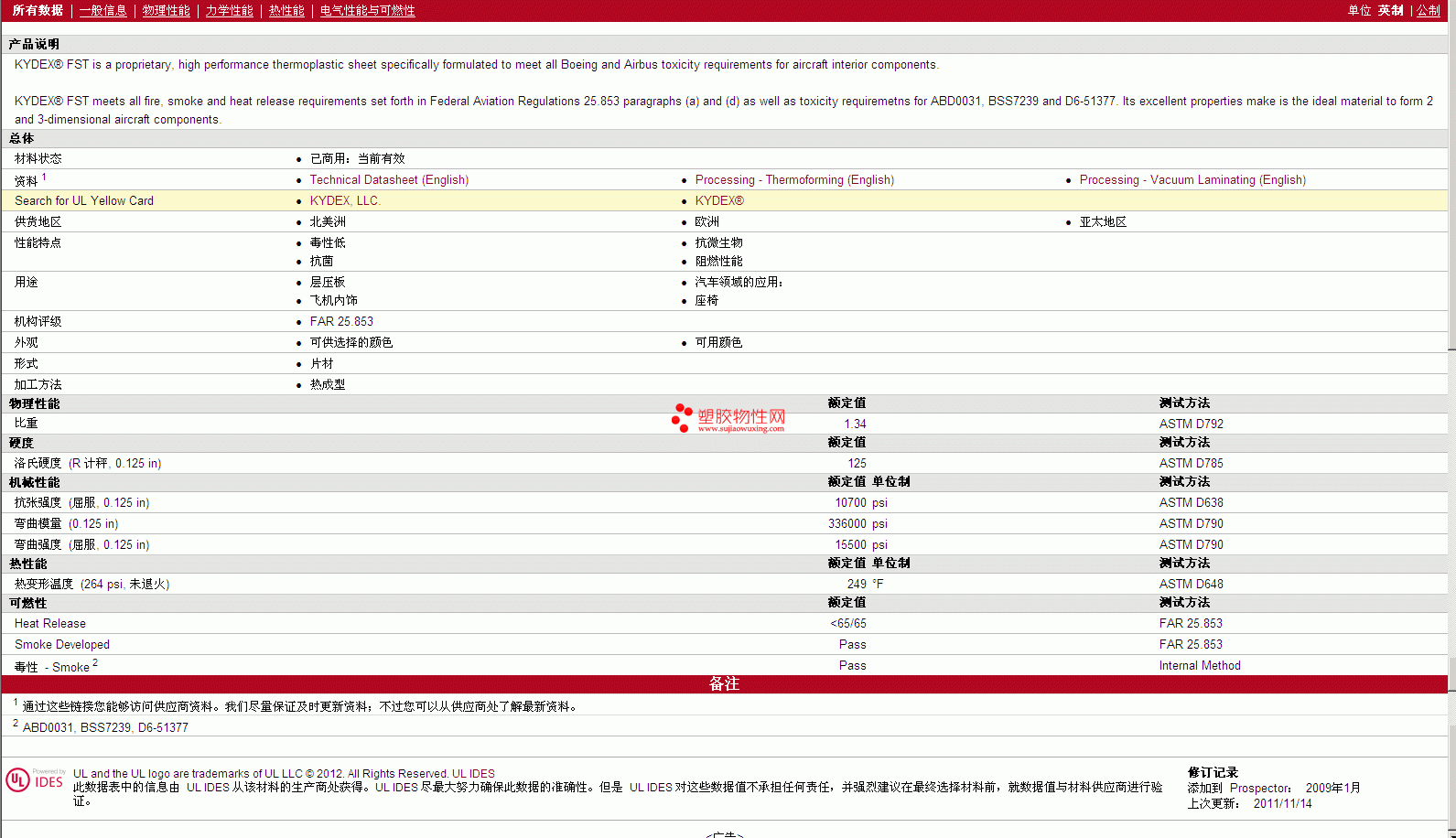Select the Heat Release value <65/65

click(848, 624)
